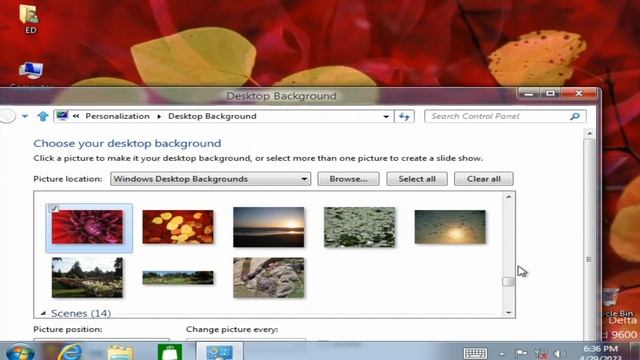Click the Browse... button
This screenshot has width=640, height=360.
348,179
